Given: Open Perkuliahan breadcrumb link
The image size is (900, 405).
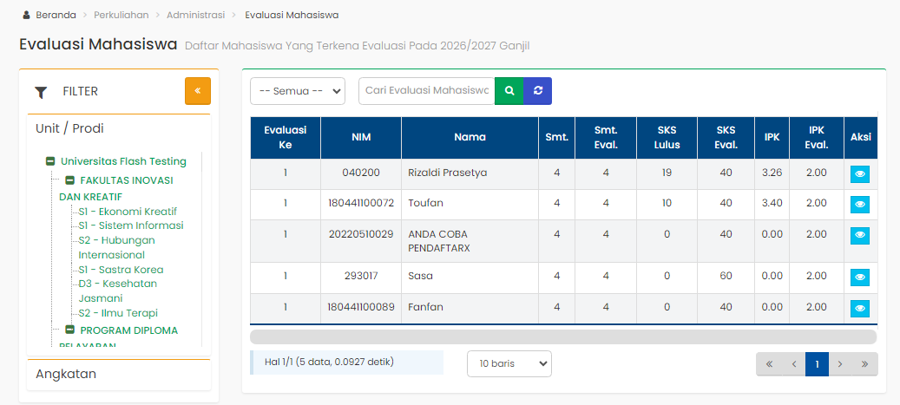Looking at the screenshot, I should (120, 15).
